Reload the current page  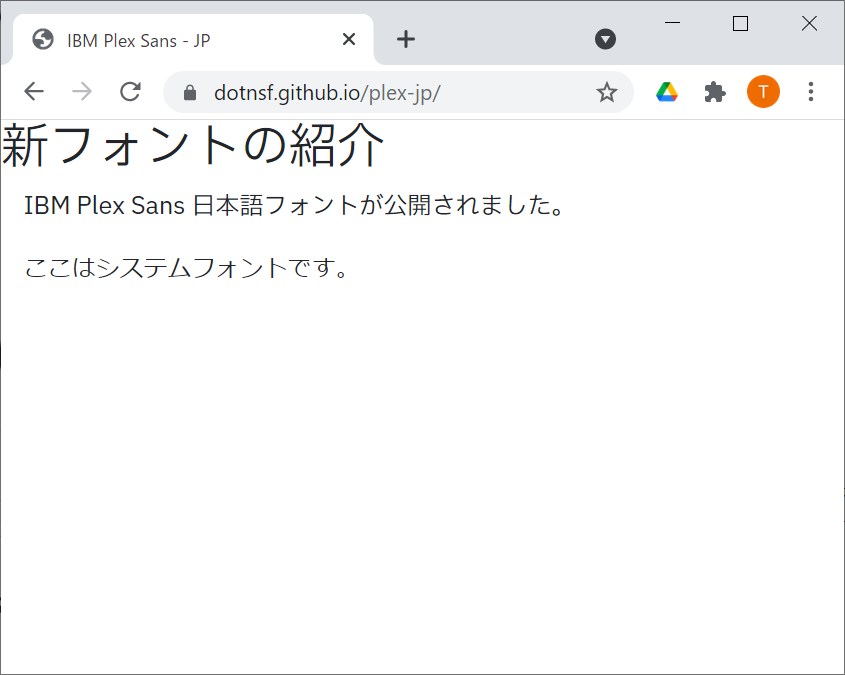coord(130,92)
